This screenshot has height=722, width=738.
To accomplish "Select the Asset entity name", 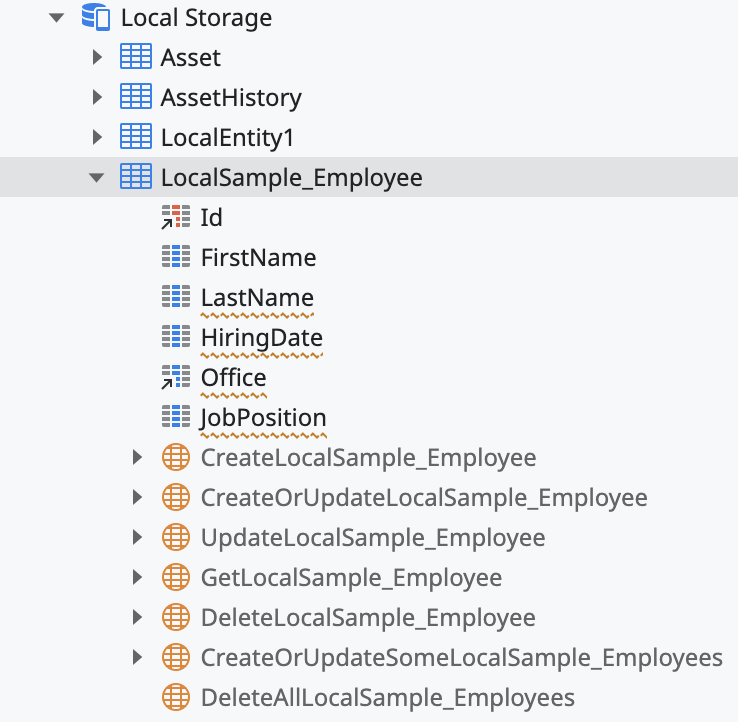I will (x=191, y=58).
